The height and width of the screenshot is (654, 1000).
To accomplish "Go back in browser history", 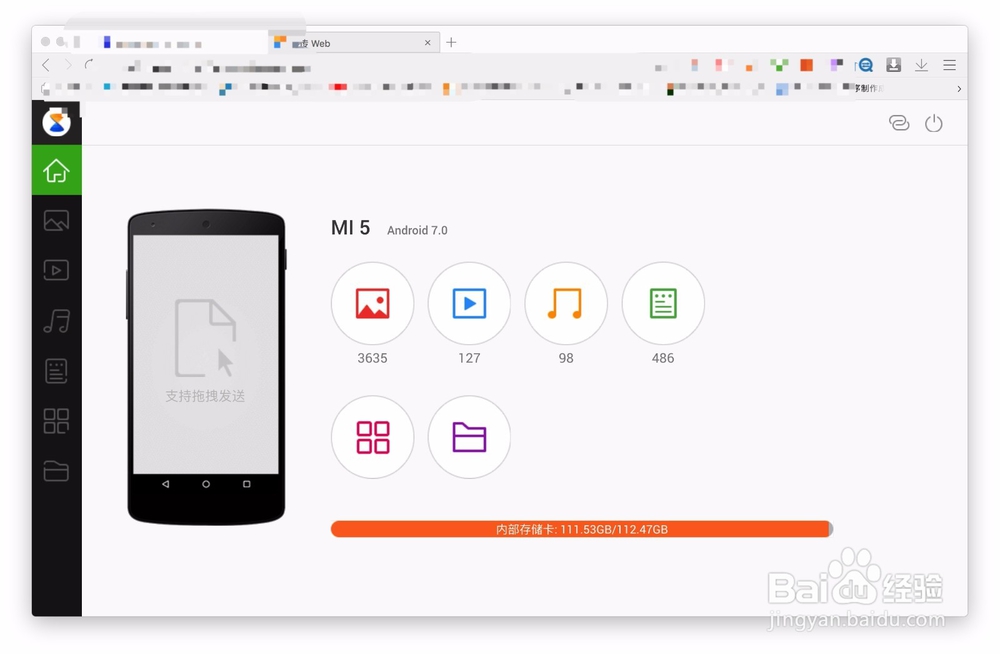I will pyautogui.click(x=46, y=64).
